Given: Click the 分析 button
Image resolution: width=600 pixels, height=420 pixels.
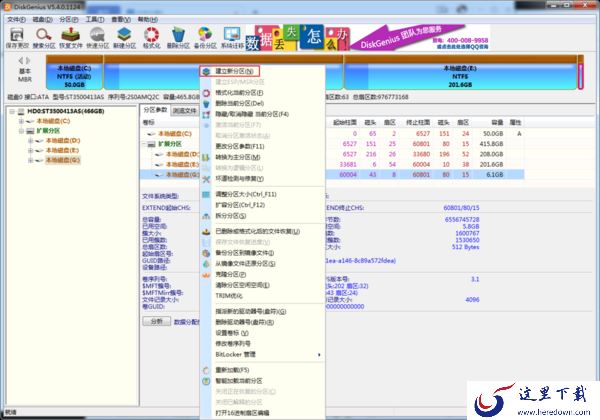Looking at the screenshot, I should (x=157, y=321).
